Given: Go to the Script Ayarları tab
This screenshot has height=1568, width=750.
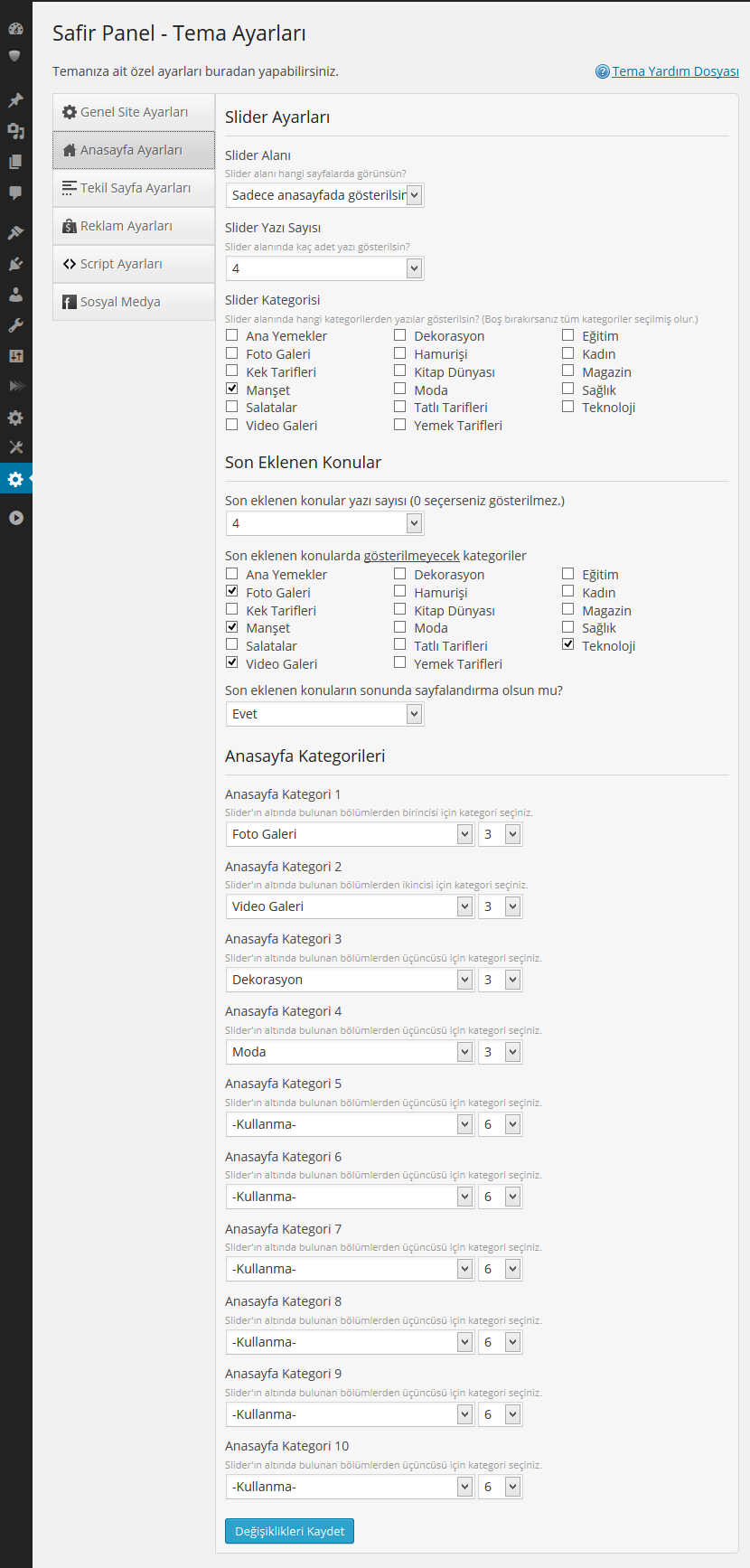Looking at the screenshot, I should click(x=134, y=264).
